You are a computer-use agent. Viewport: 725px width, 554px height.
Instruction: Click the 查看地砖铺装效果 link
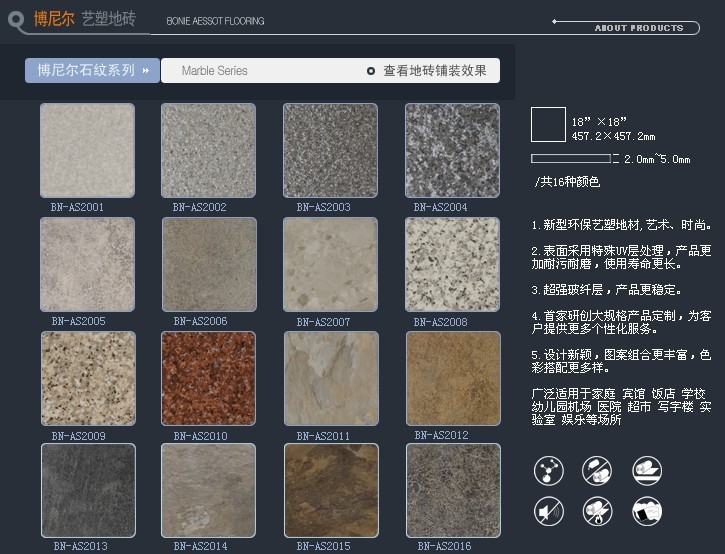[x=435, y=71]
